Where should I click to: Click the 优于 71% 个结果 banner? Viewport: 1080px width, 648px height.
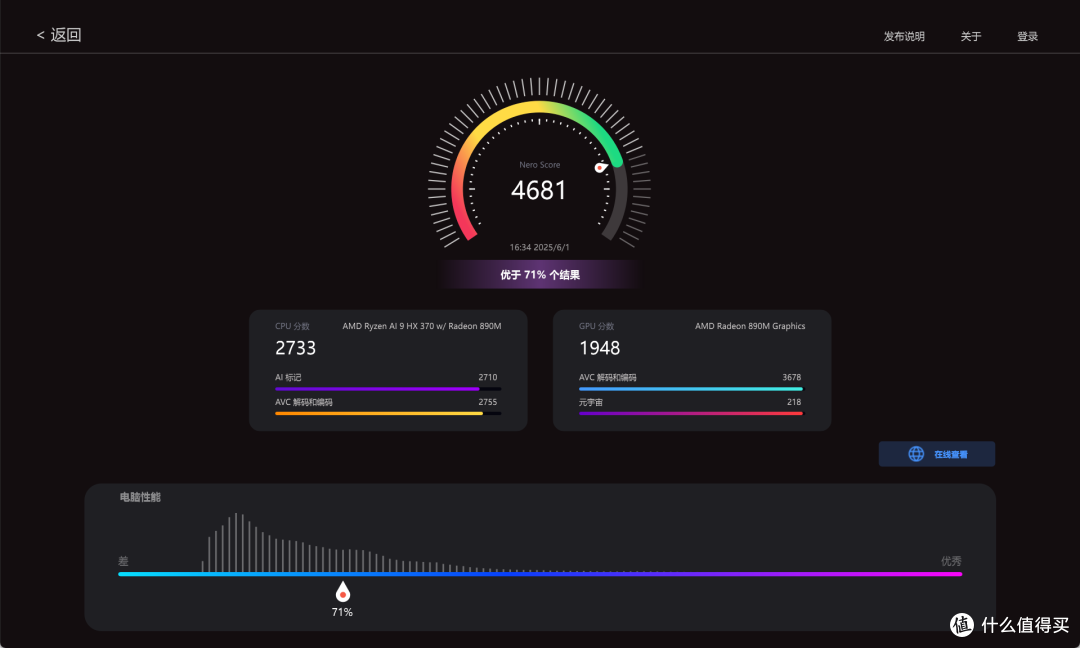pos(540,275)
